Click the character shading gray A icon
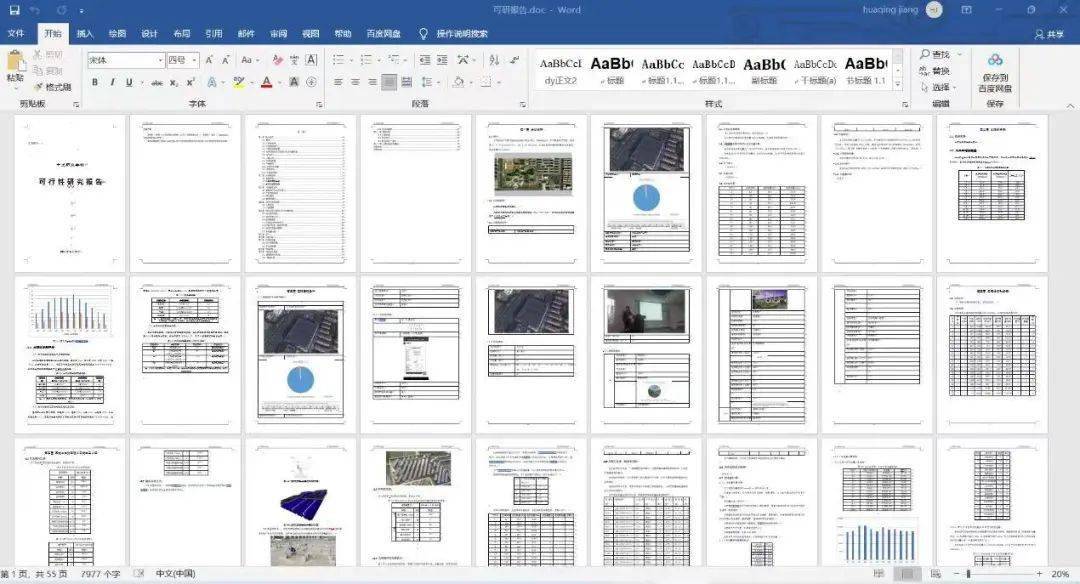1080x584 pixels. (294, 82)
